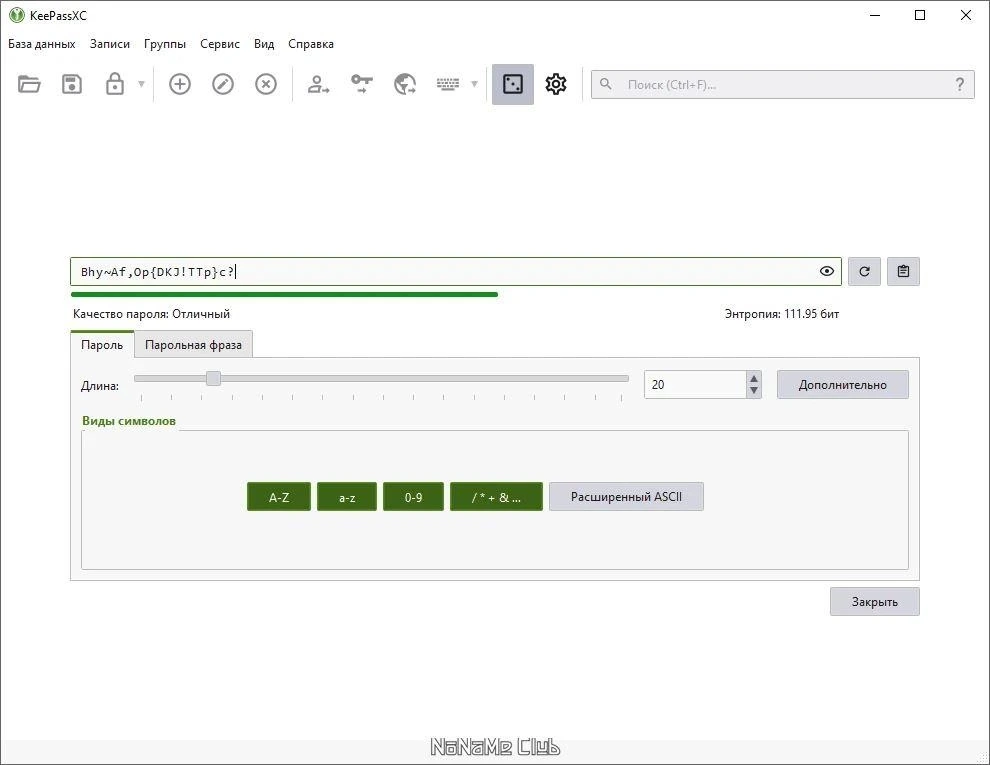This screenshot has width=990, height=765.
Task: Toggle uppercase A-Z characters
Action: pyautogui.click(x=279, y=497)
